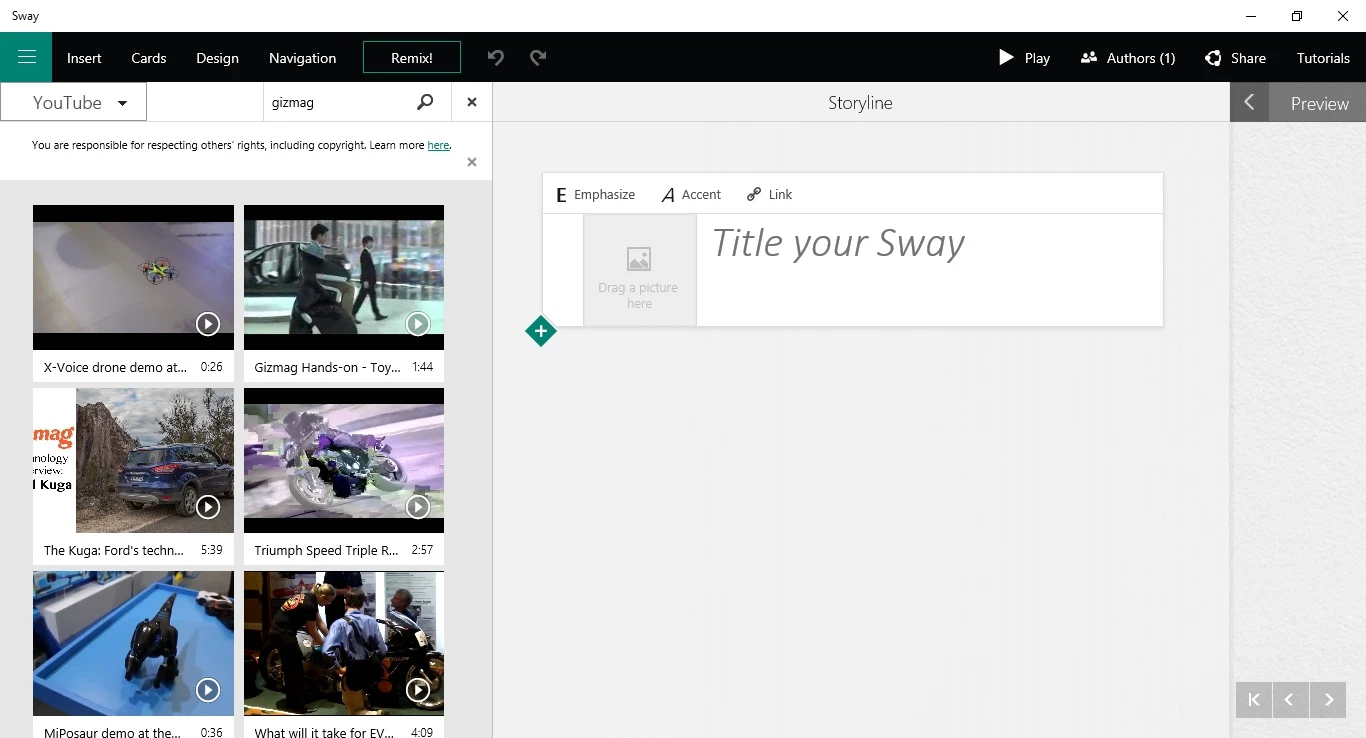Select Triumph Speed Triple video thumbnail
Image resolution: width=1366 pixels, height=738 pixels.
click(344, 460)
